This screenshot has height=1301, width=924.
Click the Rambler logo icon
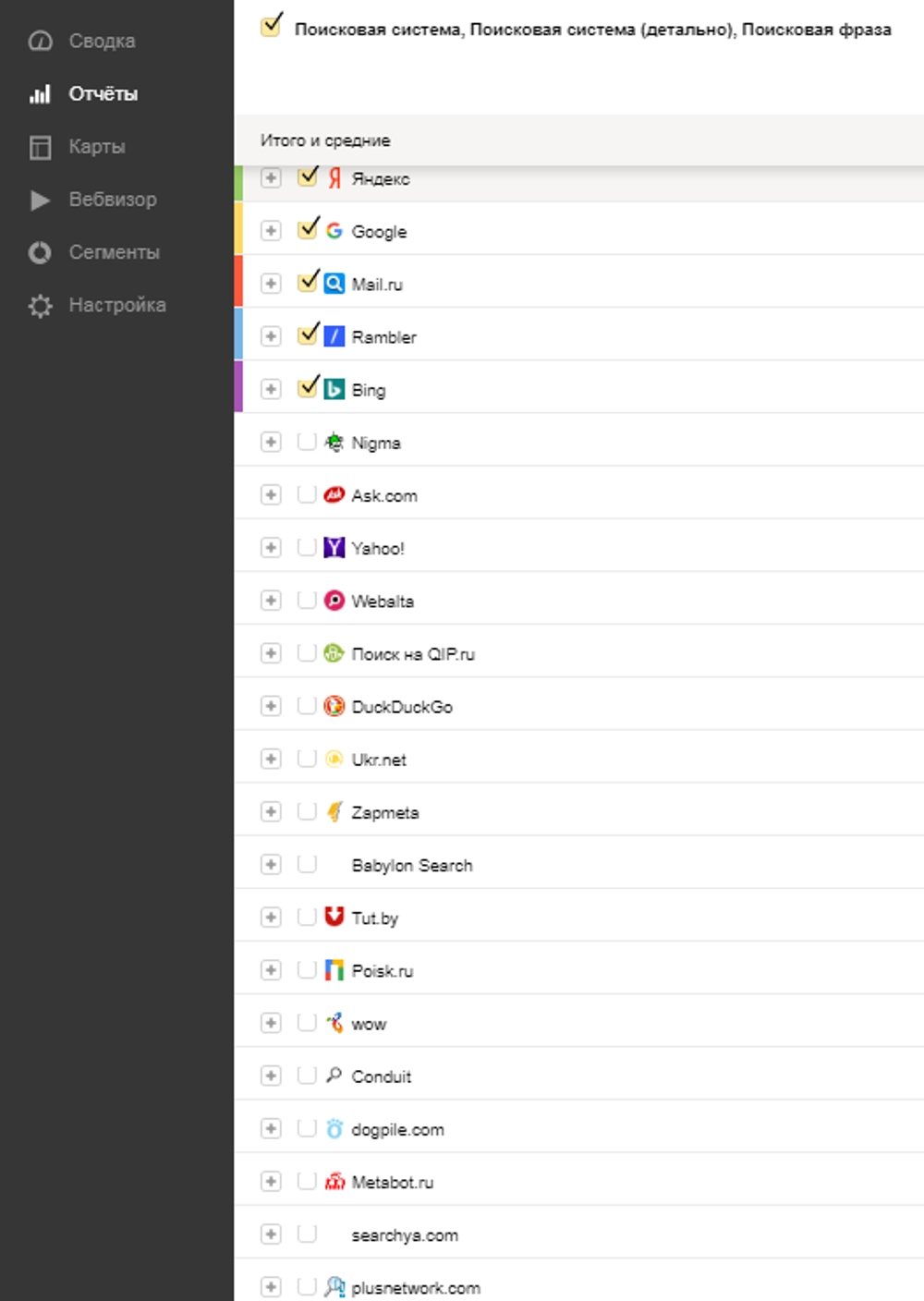point(334,336)
